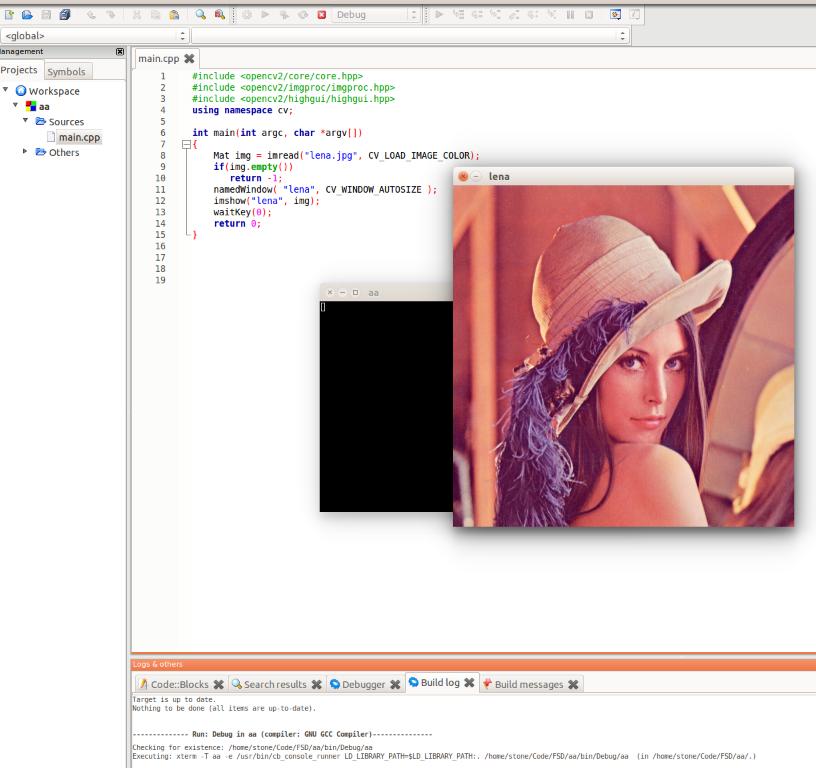Click the Step into debugger icon
This screenshot has height=768, width=816.
(495, 15)
